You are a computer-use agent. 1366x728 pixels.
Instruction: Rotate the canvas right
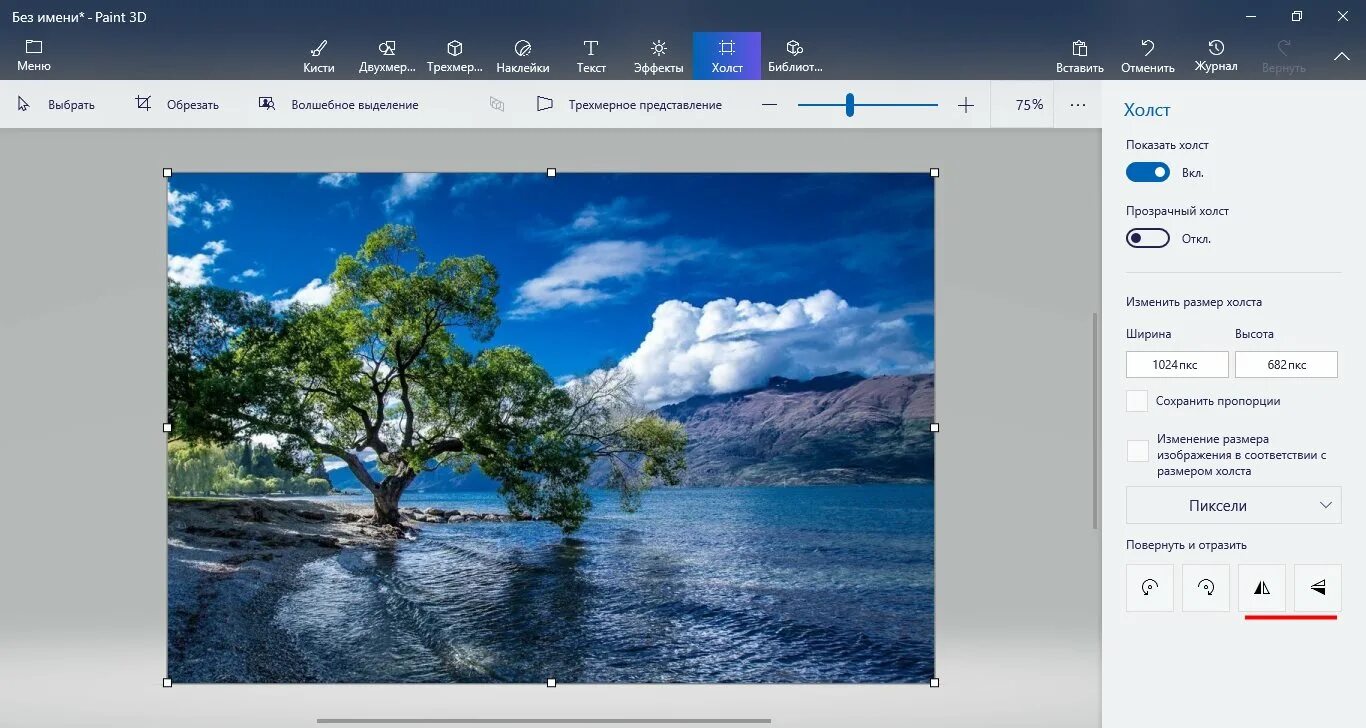pyautogui.click(x=1205, y=588)
